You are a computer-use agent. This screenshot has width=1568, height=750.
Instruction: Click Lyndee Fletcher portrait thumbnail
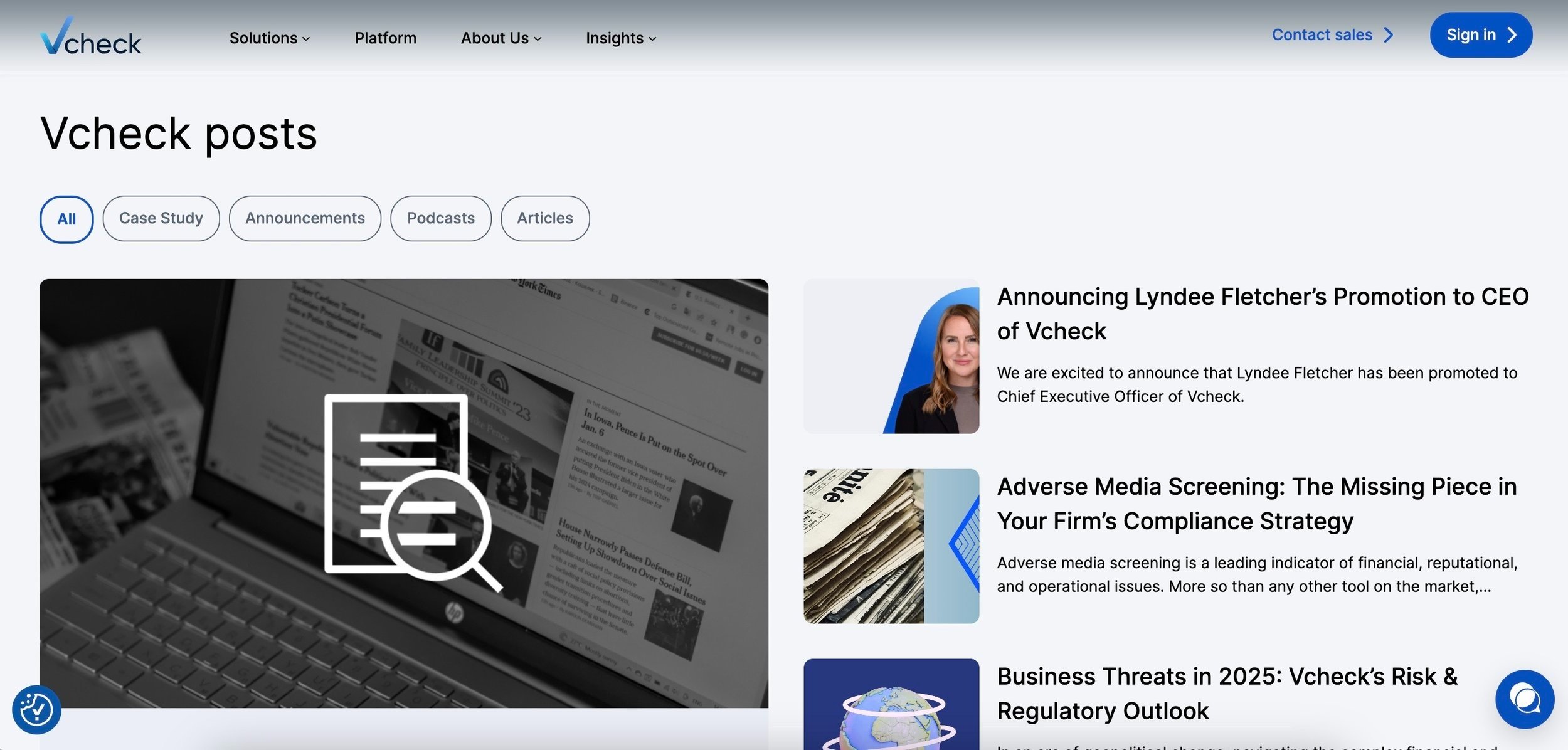pyautogui.click(x=891, y=356)
